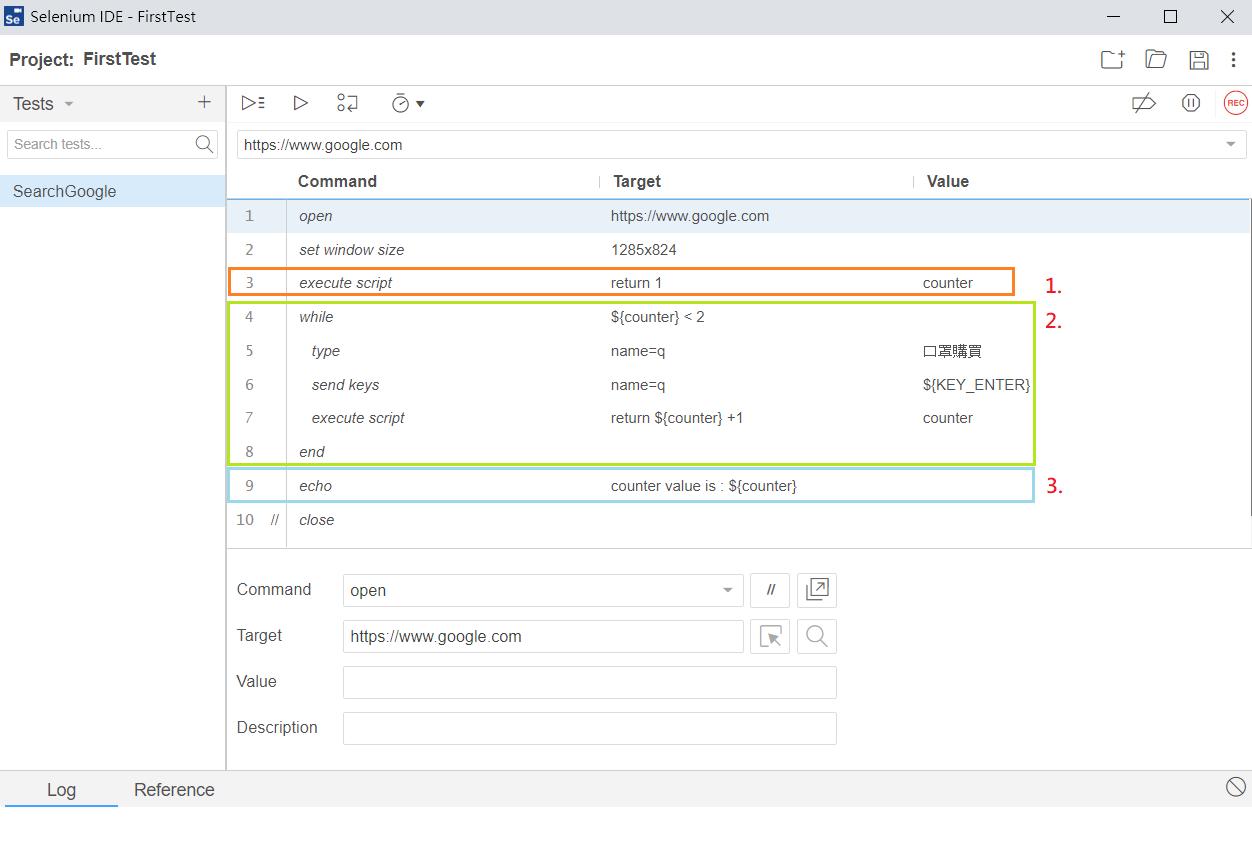Select row 1 open command

739,216
